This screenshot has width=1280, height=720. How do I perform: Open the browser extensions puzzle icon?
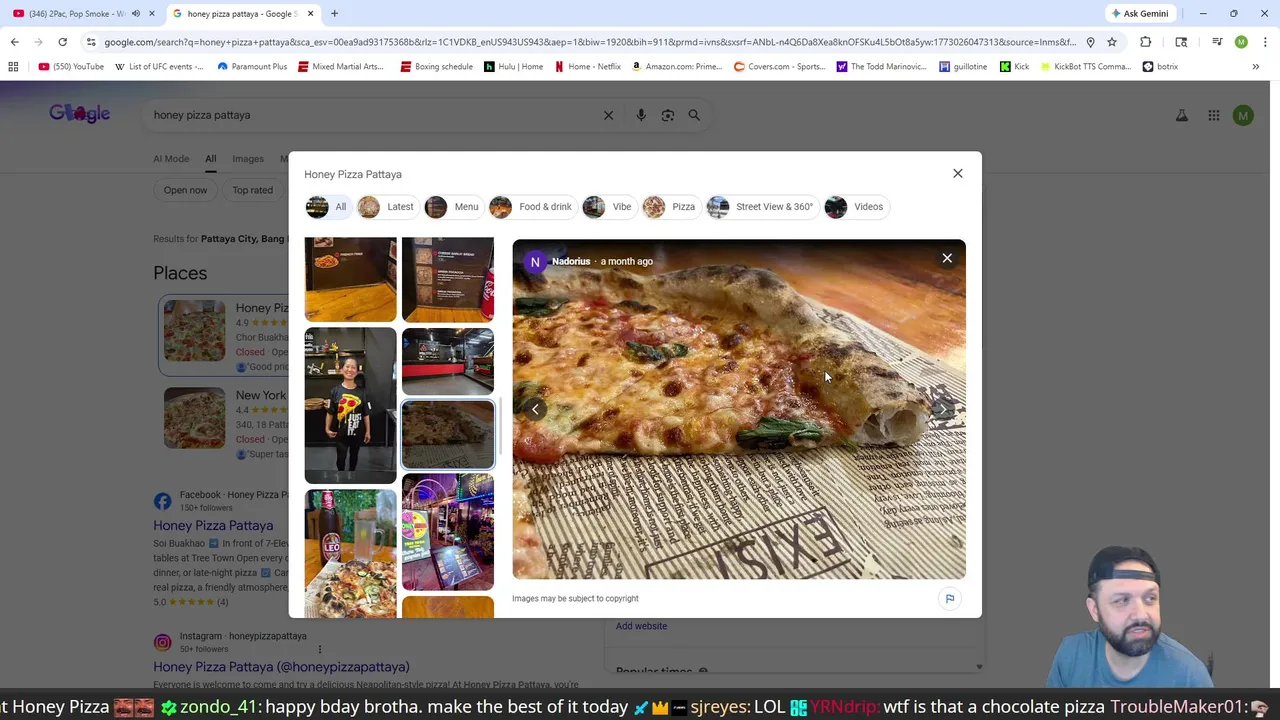click(x=1146, y=42)
